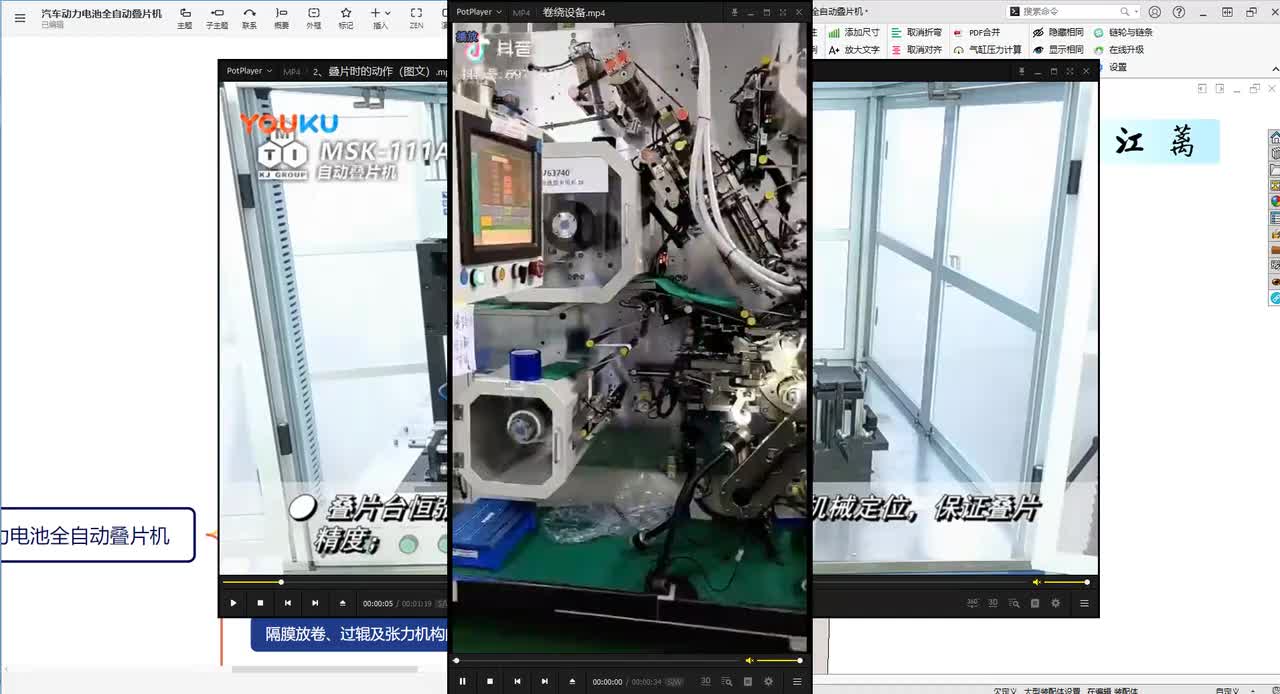Screen dimensions: 1280x694
Task: Click the open file eject icon in front player
Action: click(x=572, y=681)
